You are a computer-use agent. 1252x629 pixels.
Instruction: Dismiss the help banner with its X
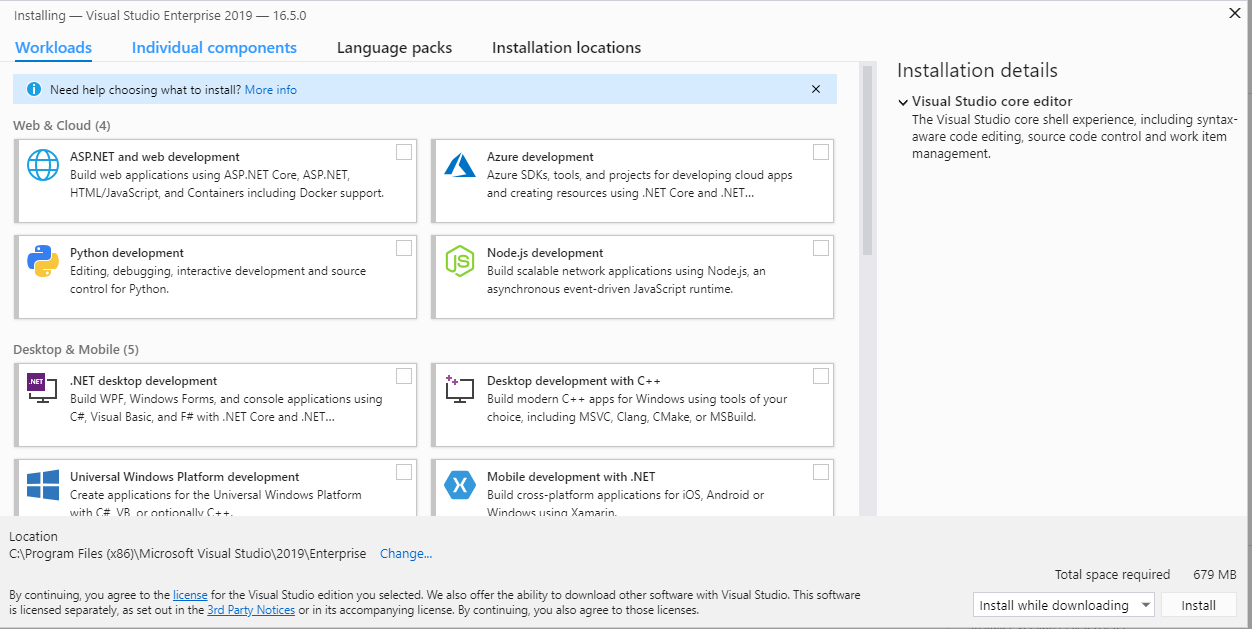(816, 89)
